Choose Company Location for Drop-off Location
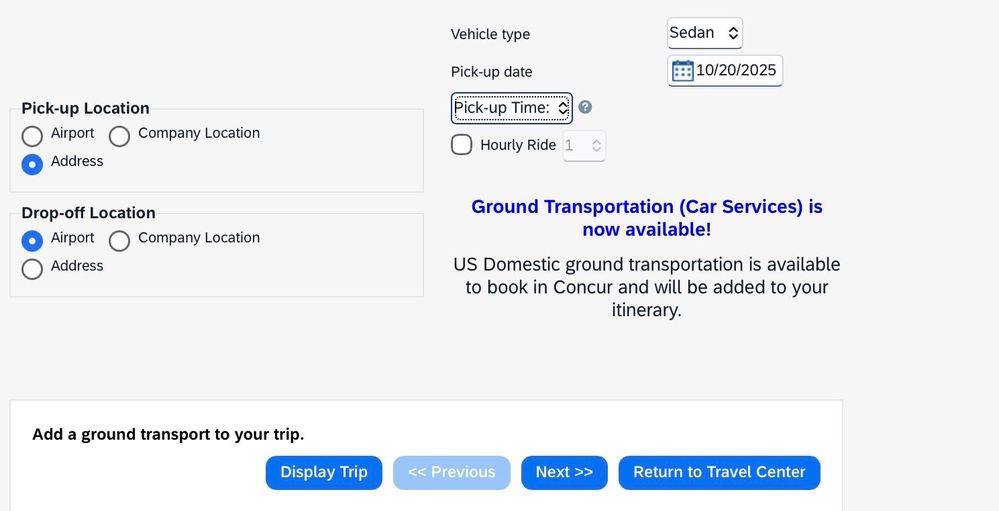 tap(119, 240)
